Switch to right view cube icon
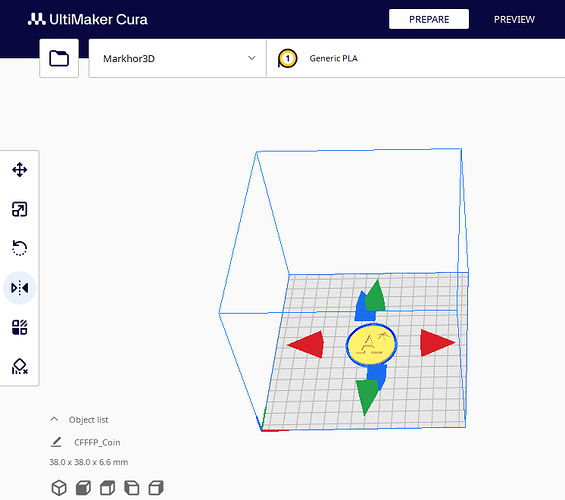The width and height of the screenshot is (565, 500). tap(156, 488)
